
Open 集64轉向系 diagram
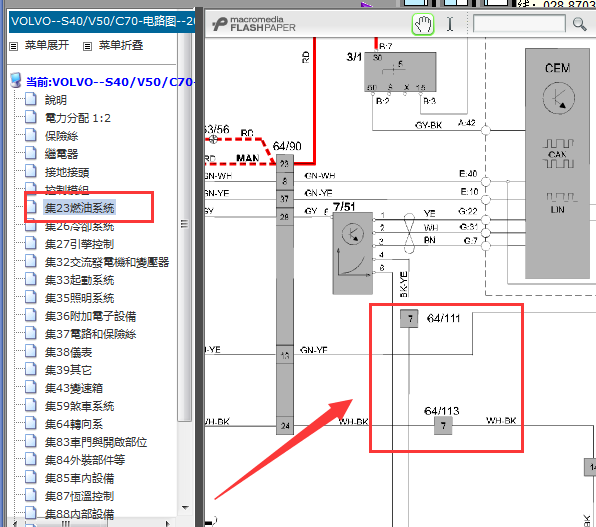74,424
